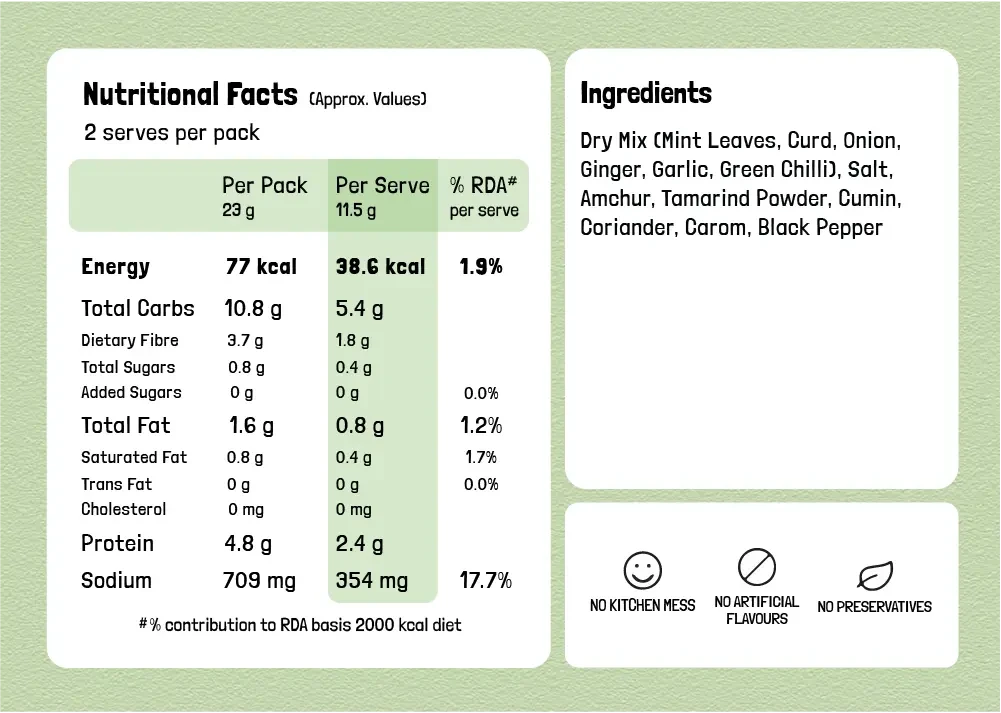This screenshot has width=1001, height=713.
Task: Click the Sodium 17.7% RDA value
Action: pos(485,581)
